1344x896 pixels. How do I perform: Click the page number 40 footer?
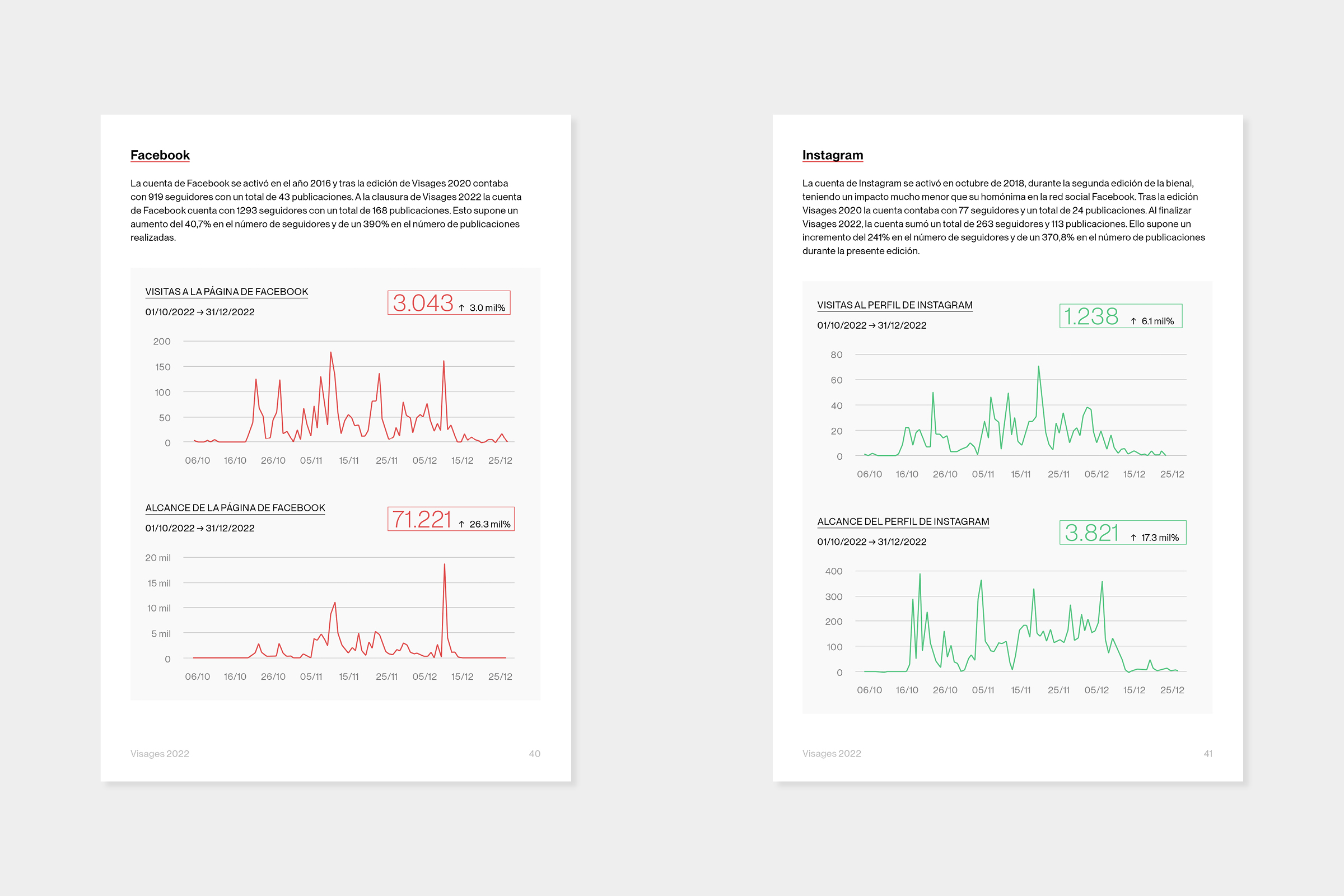click(534, 754)
